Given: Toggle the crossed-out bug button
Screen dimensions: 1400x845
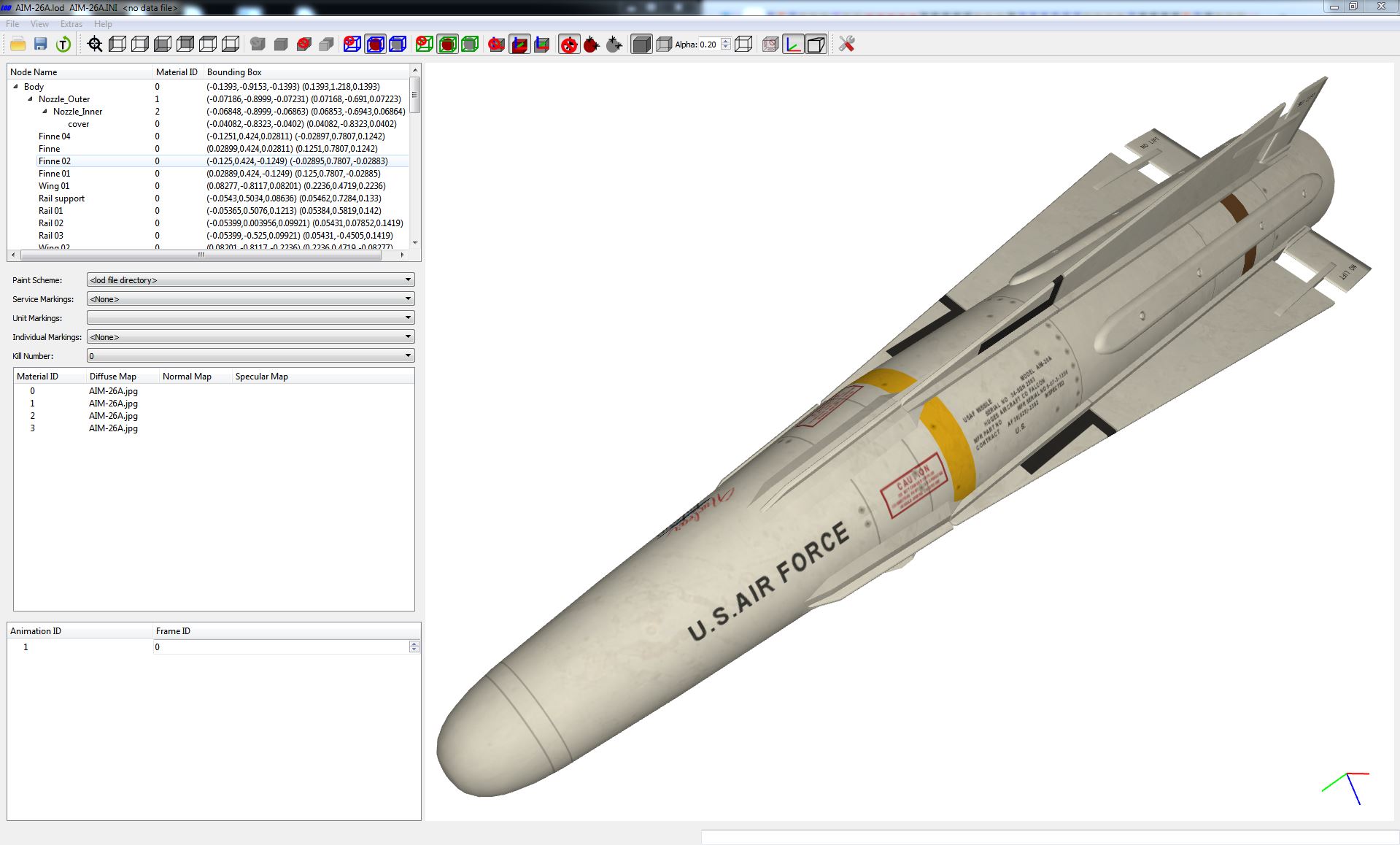Looking at the screenshot, I should [x=569, y=45].
